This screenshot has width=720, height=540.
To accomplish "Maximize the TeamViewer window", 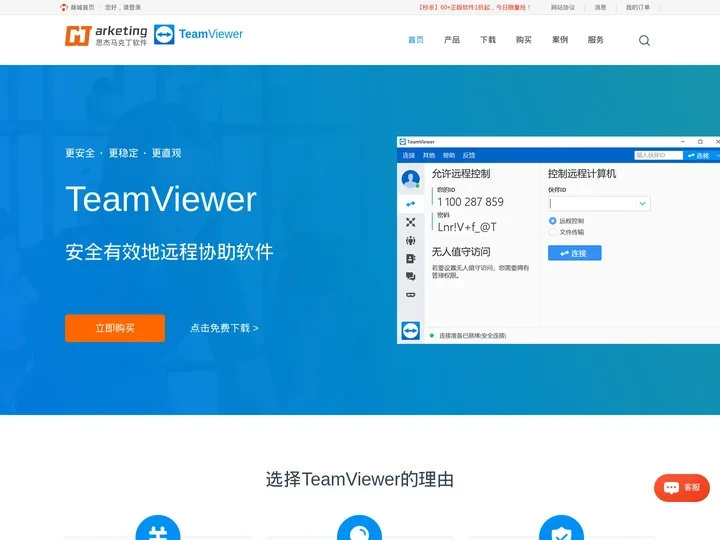I will [700, 142].
